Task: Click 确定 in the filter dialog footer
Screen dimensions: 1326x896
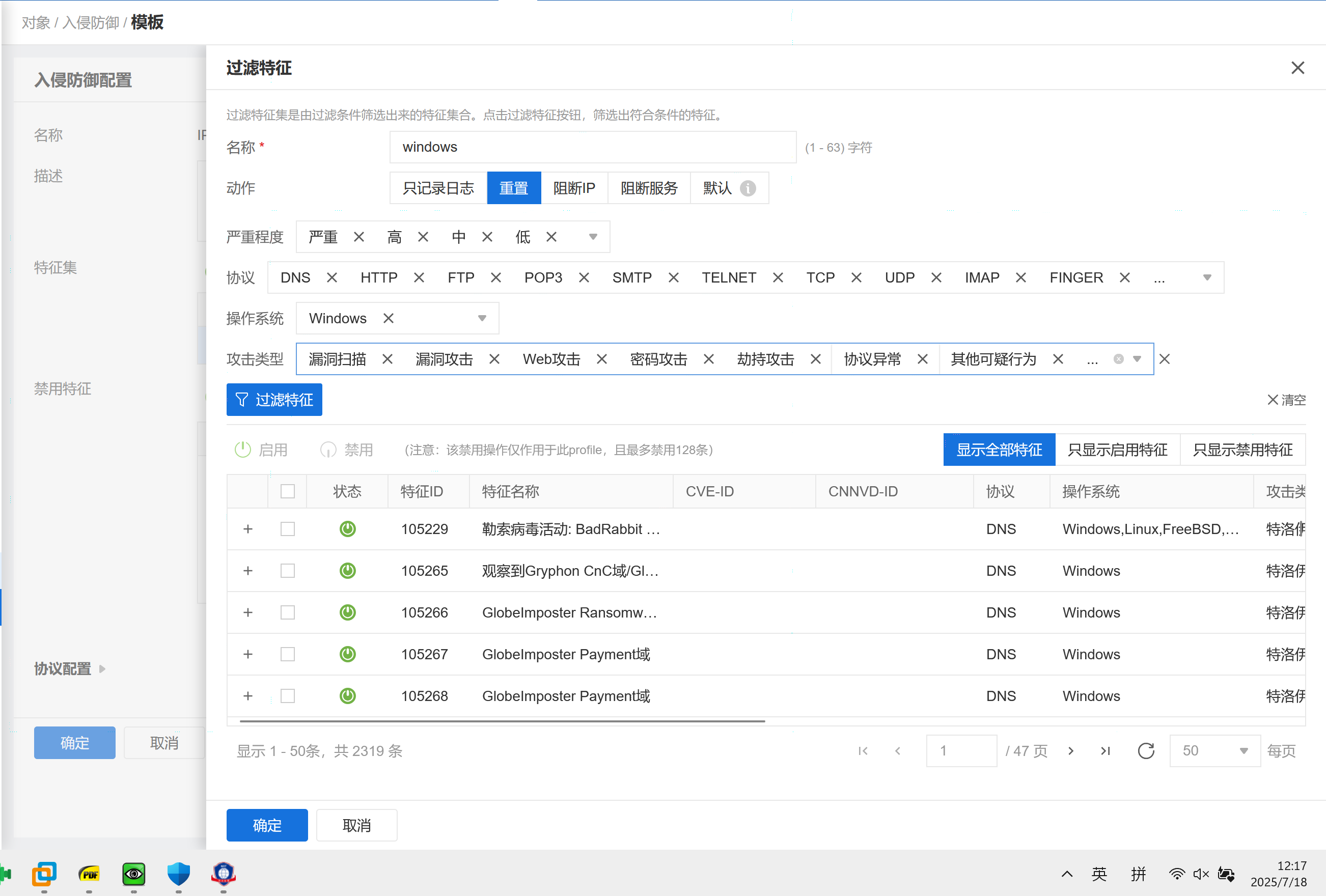Action: 267,825
